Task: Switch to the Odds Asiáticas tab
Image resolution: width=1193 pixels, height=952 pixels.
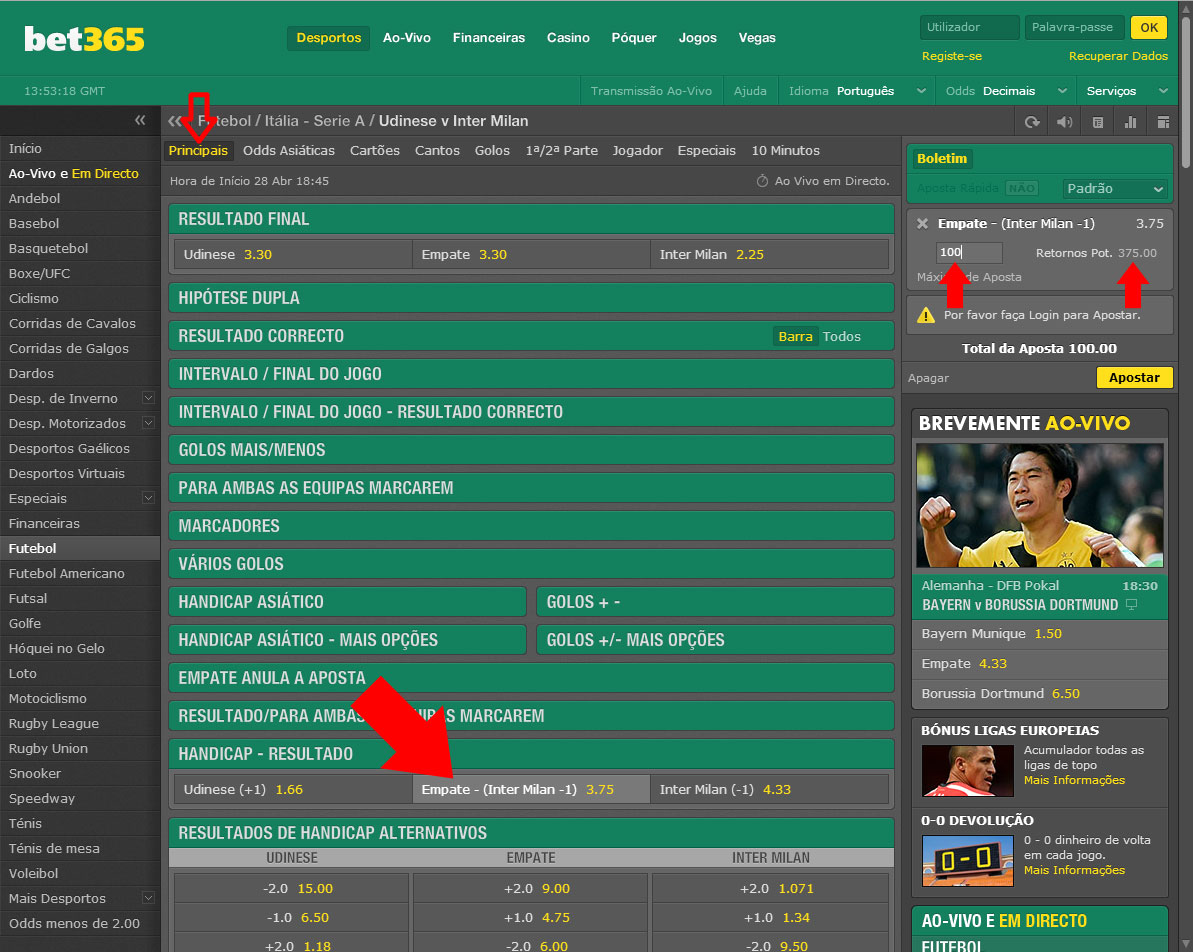Action: [x=289, y=151]
